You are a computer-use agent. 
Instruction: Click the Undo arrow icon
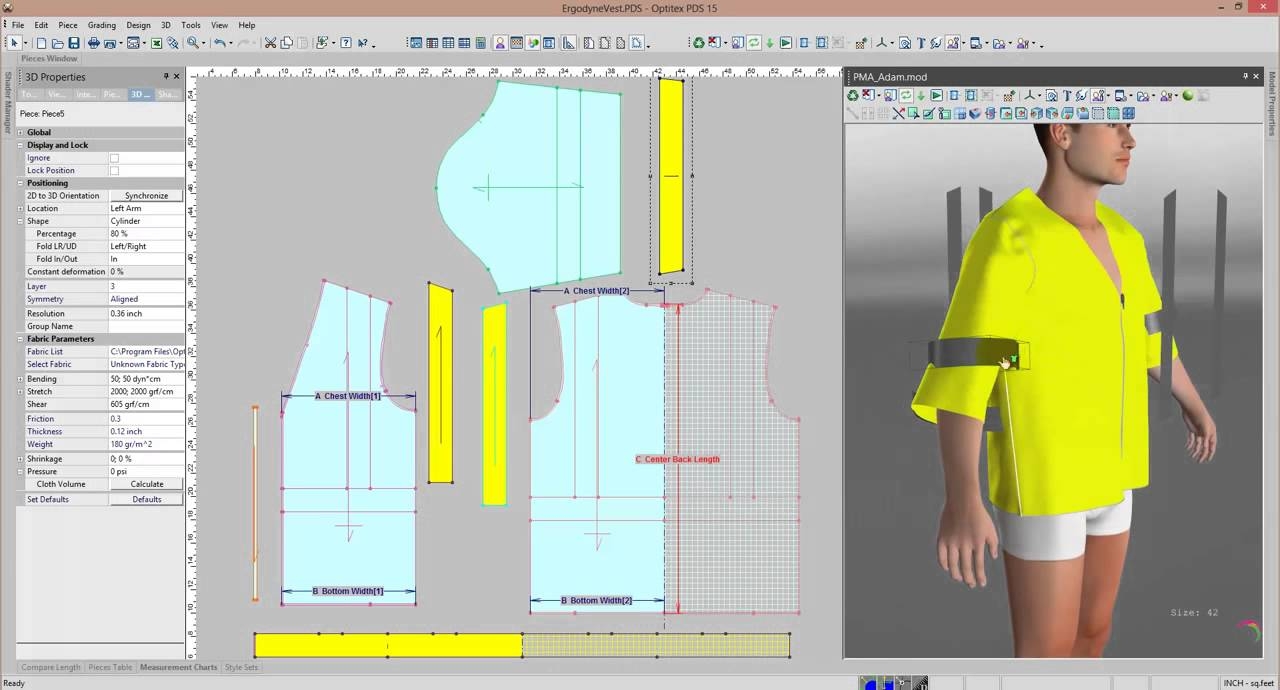(x=222, y=43)
